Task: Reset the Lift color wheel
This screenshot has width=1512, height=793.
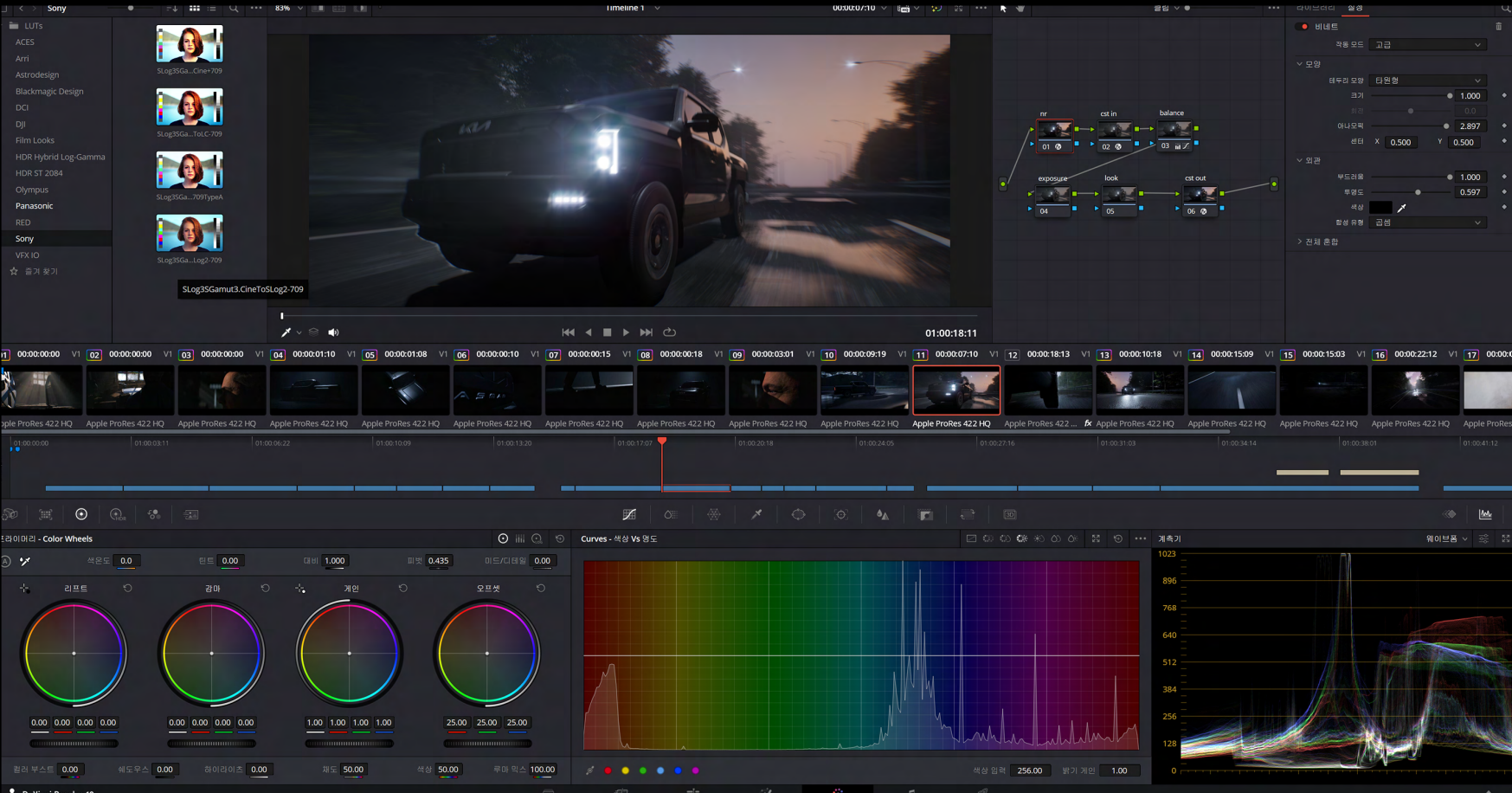Action: (127, 588)
